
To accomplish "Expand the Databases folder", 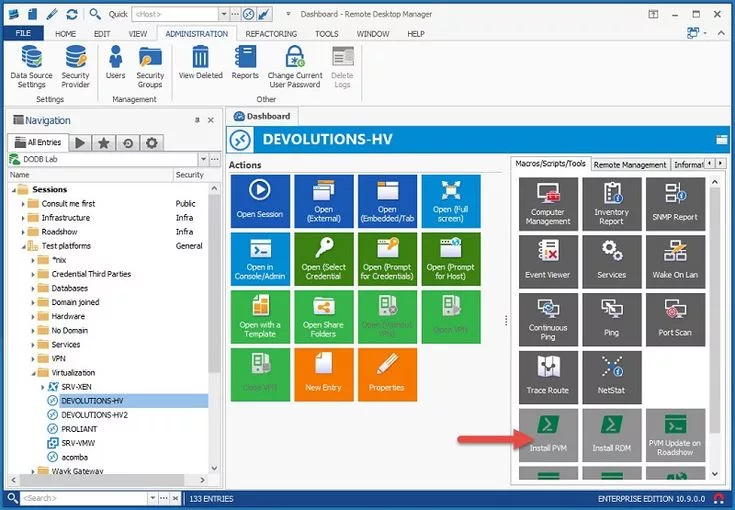I will [x=33, y=288].
